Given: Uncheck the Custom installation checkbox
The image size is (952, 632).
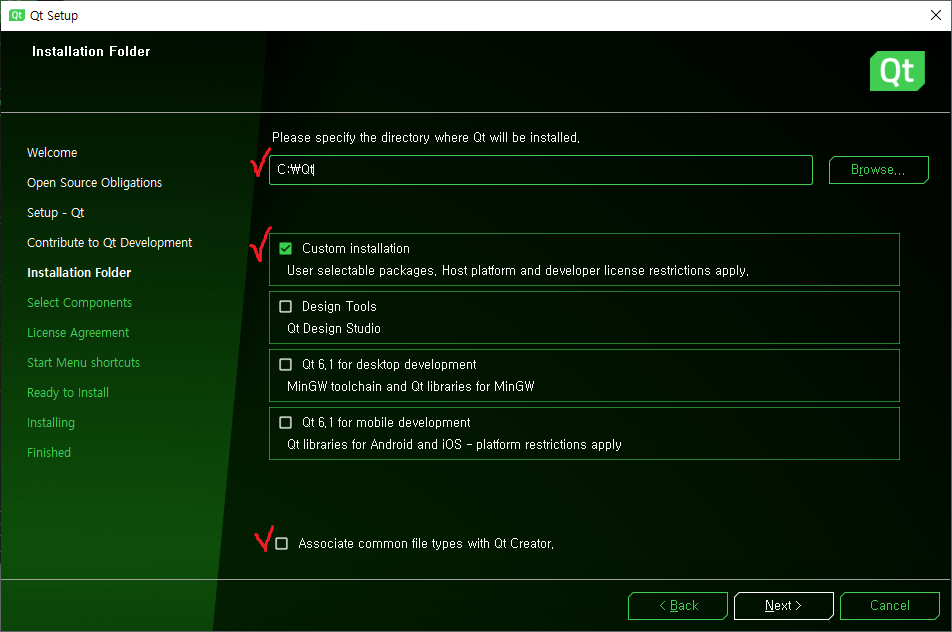Looking at the screenshot, I should pyautogui.click(x=286, y=249).
